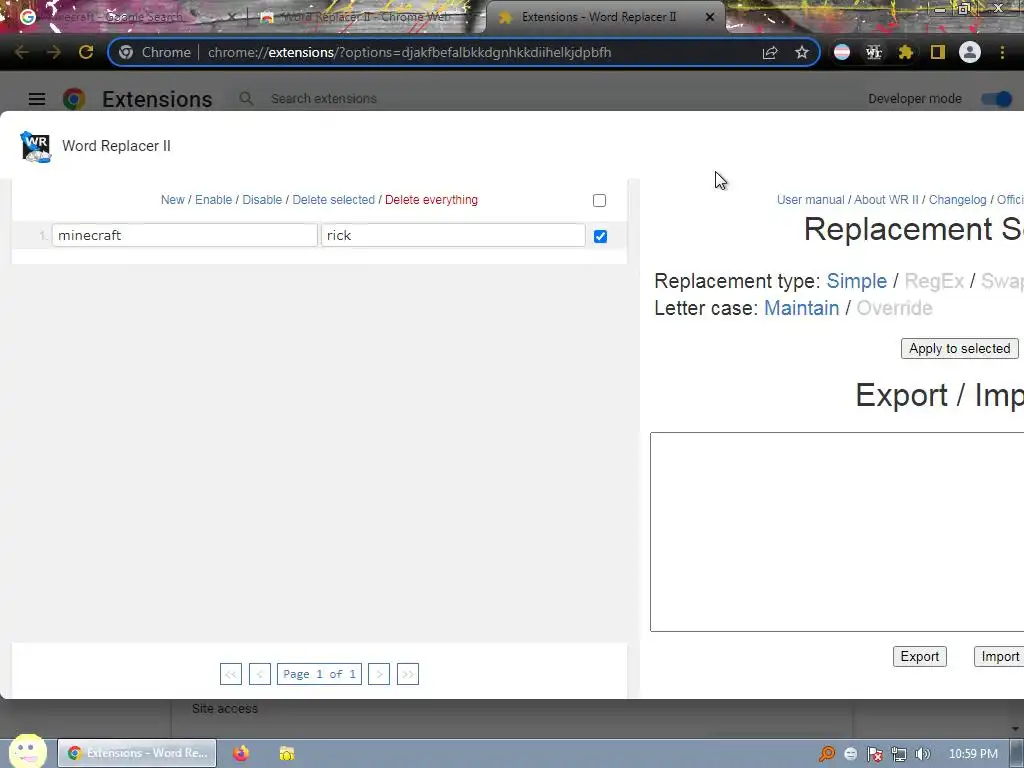Click the round grey tray icon
This screenshot has width=1024, height=768.
pyautogui.click(x=850, y=754)
